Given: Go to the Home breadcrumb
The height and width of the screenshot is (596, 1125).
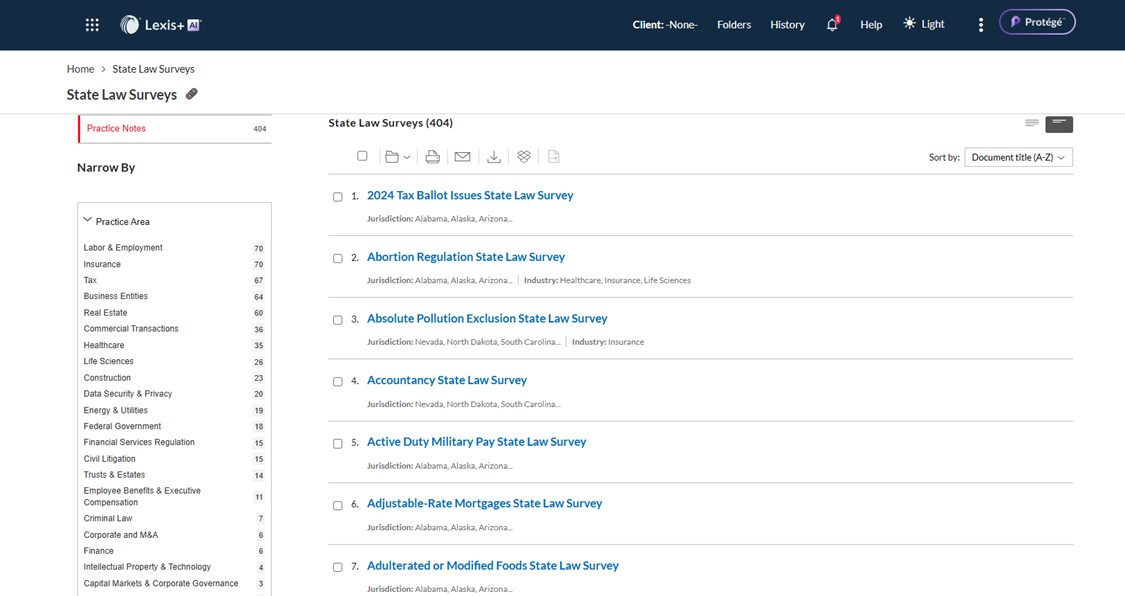Looking at the screenshot, I should [x=80, y=69].
